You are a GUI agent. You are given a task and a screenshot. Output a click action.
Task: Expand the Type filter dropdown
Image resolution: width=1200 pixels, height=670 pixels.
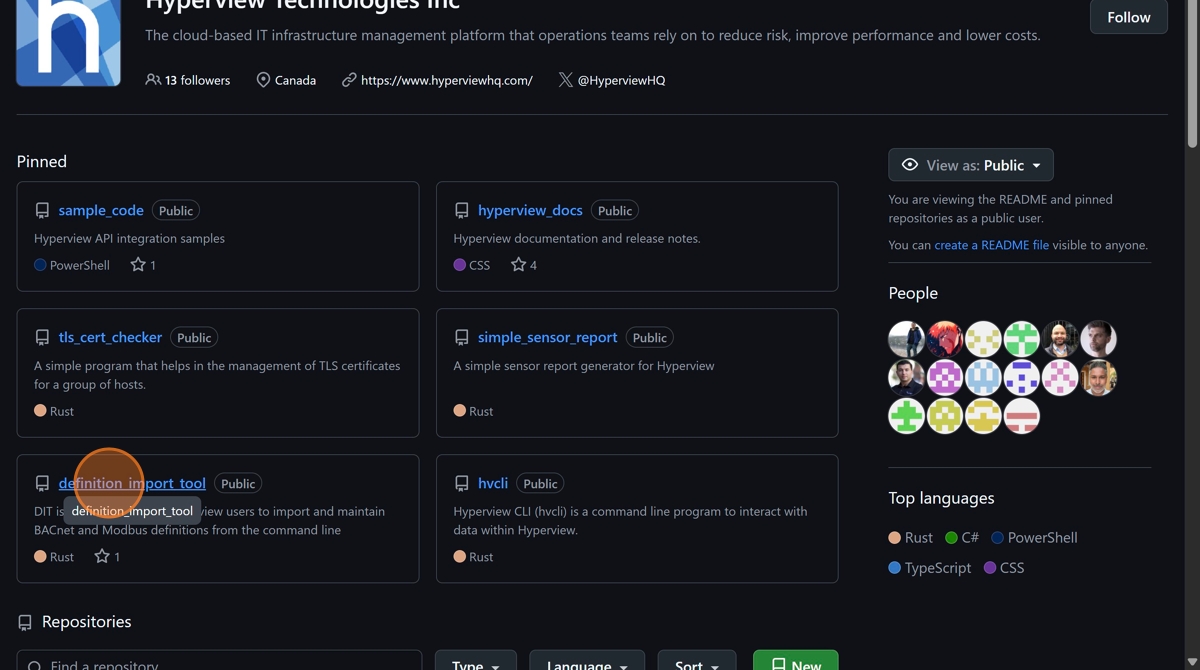point(475,664)
